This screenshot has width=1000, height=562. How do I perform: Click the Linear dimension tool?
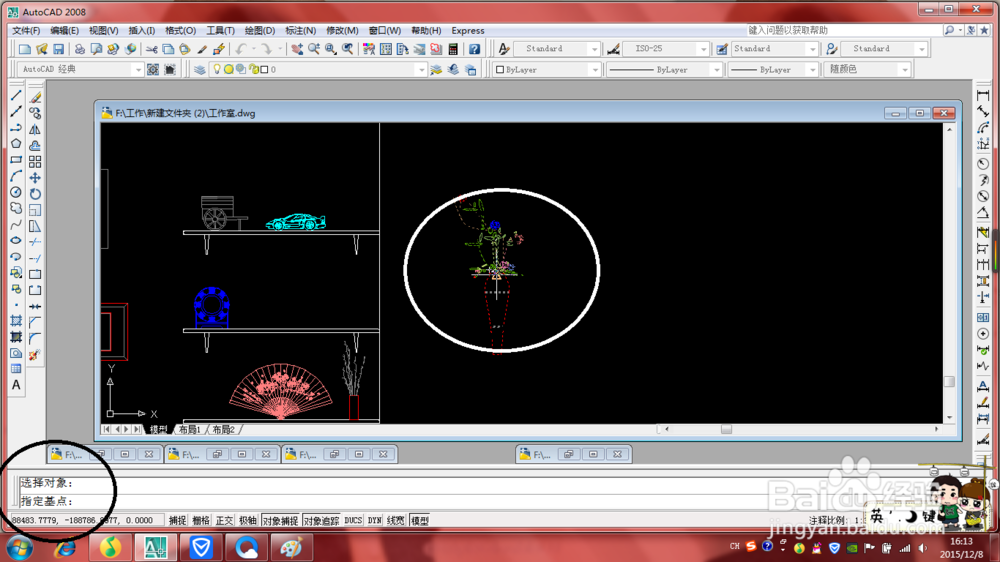(983, 96)
